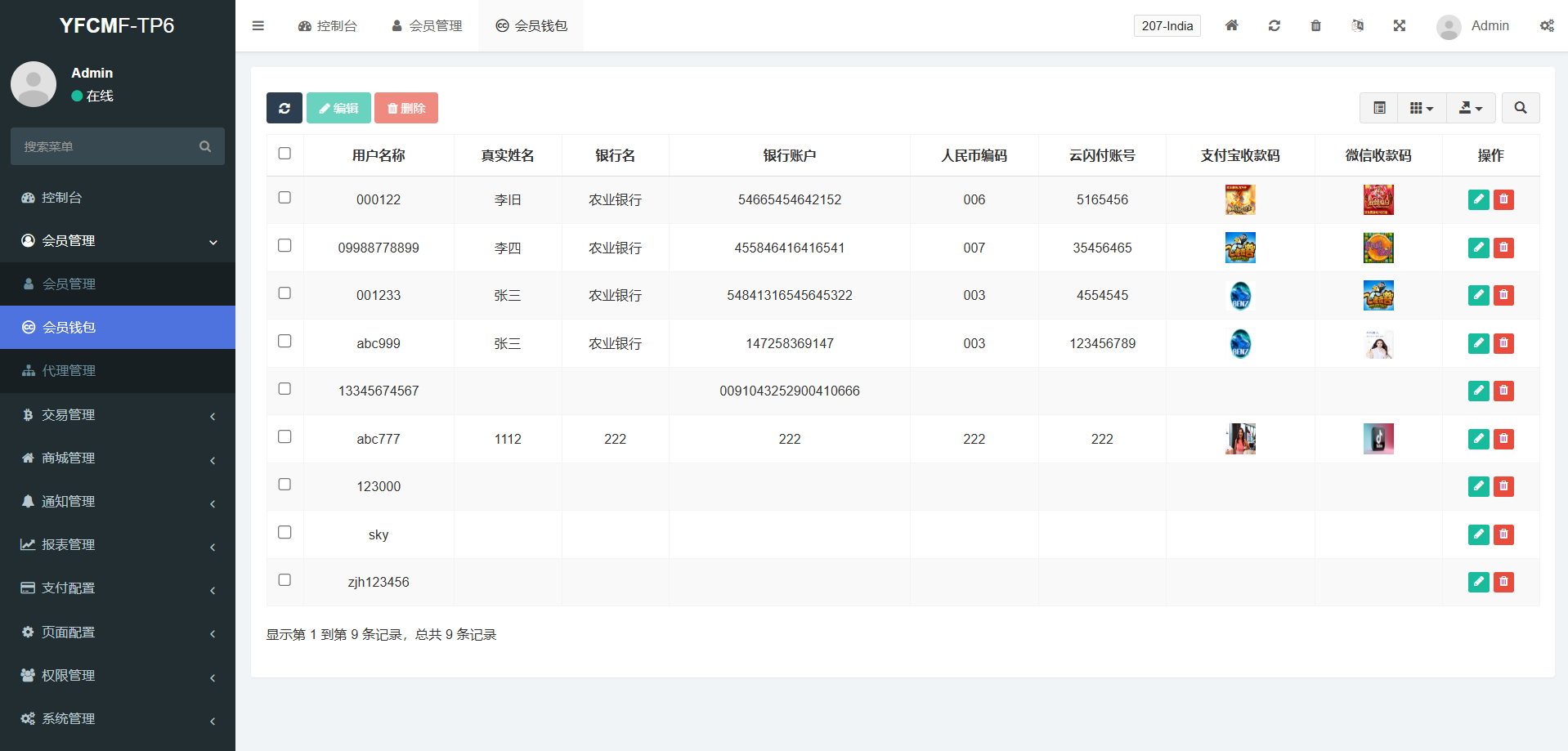This screenshot has width=1568, height=751.
Task: Switch to the 控制台 tab
Action: (328, 26)
